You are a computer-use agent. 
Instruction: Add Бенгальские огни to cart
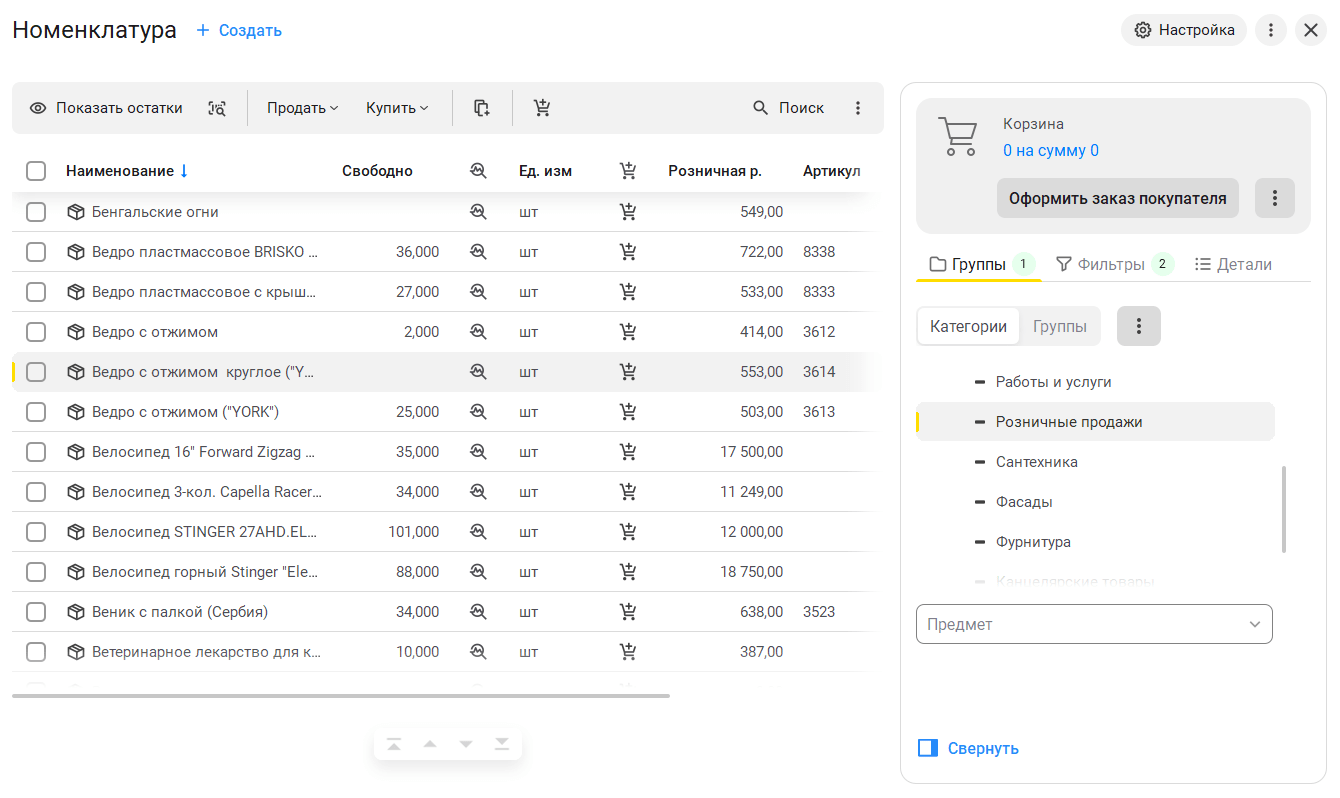pyautogui.click(x=628, y=212)
